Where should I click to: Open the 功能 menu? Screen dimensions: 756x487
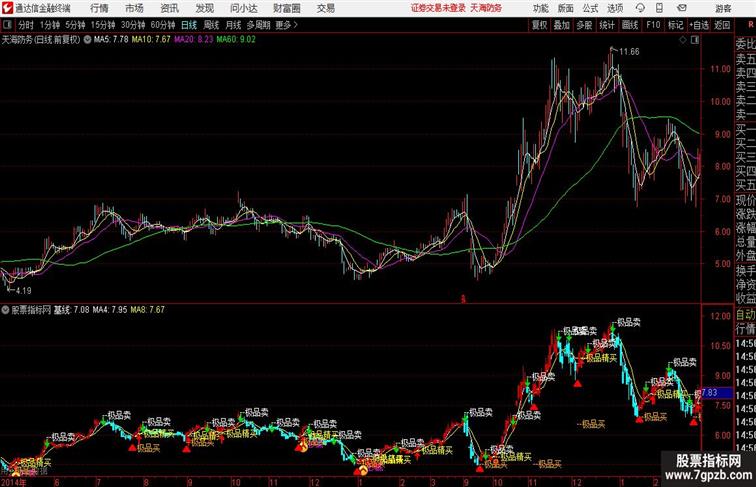pos(541,8)
